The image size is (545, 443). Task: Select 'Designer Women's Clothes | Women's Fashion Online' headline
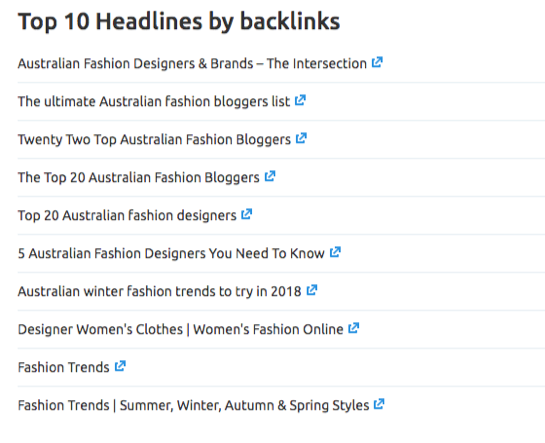[181, 329]
